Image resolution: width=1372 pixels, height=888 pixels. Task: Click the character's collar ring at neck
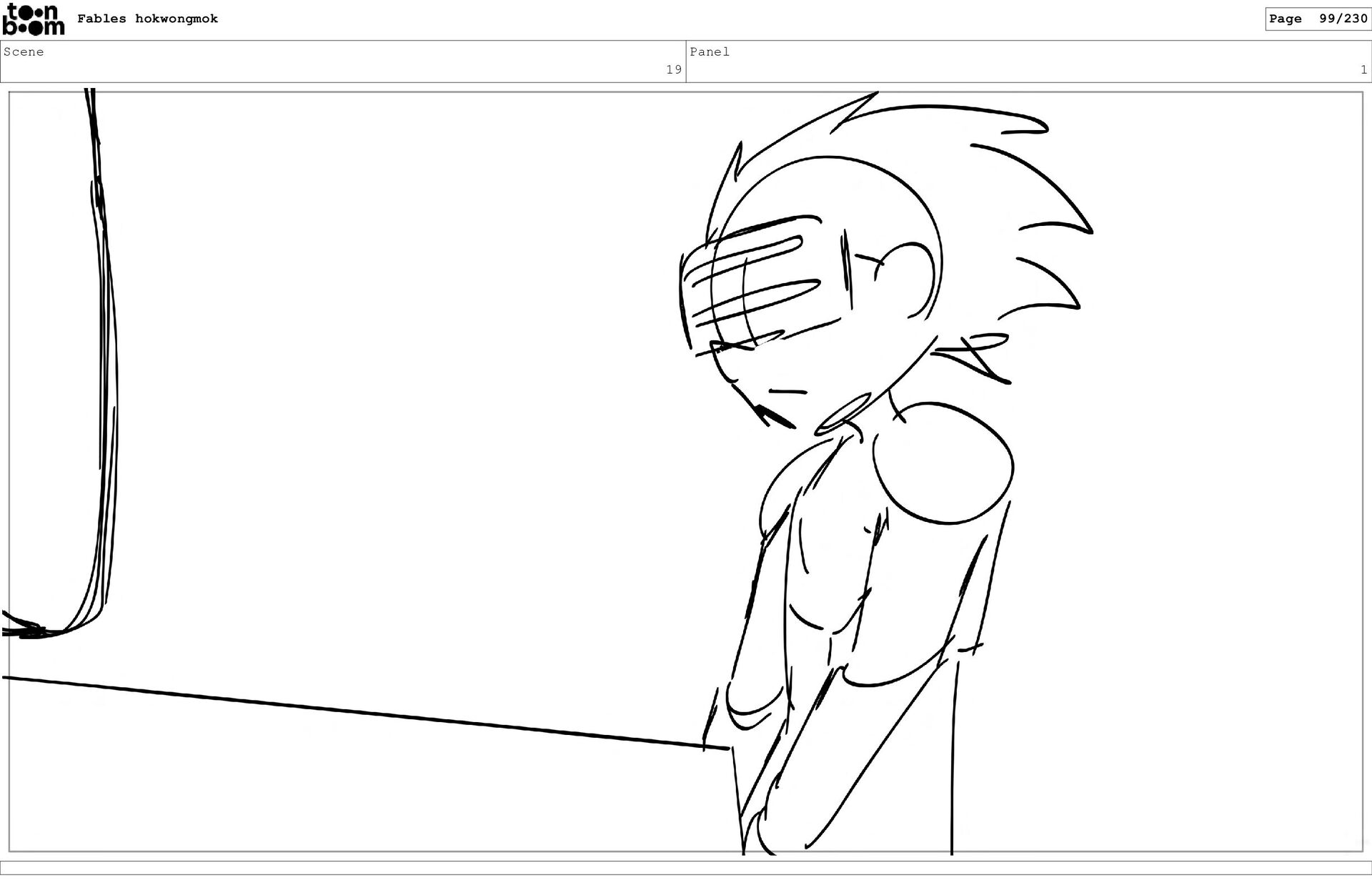point(842,416)
